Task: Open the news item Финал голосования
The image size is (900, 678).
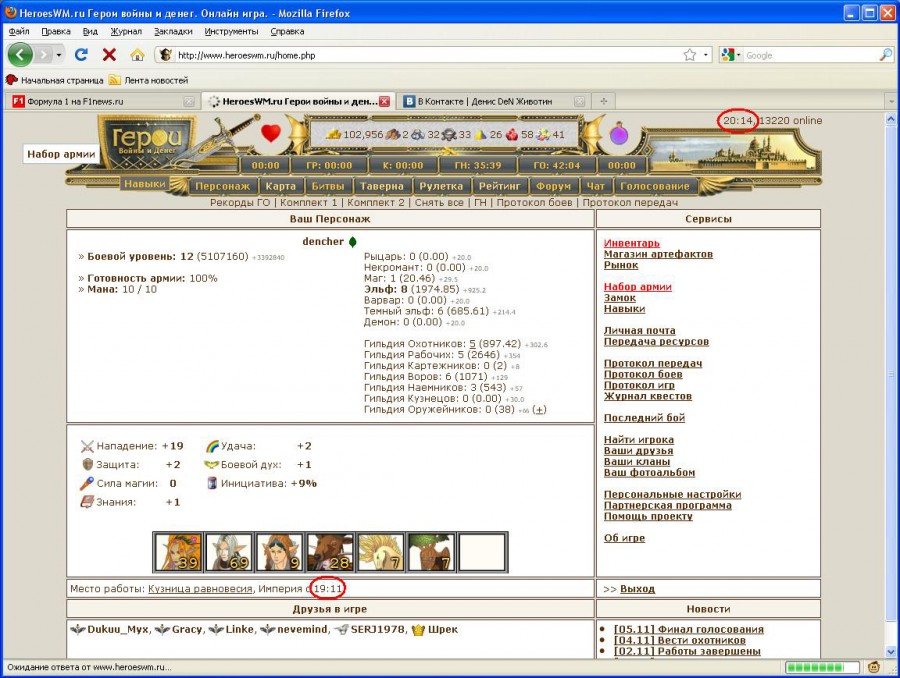Action: tap(689, 629)
